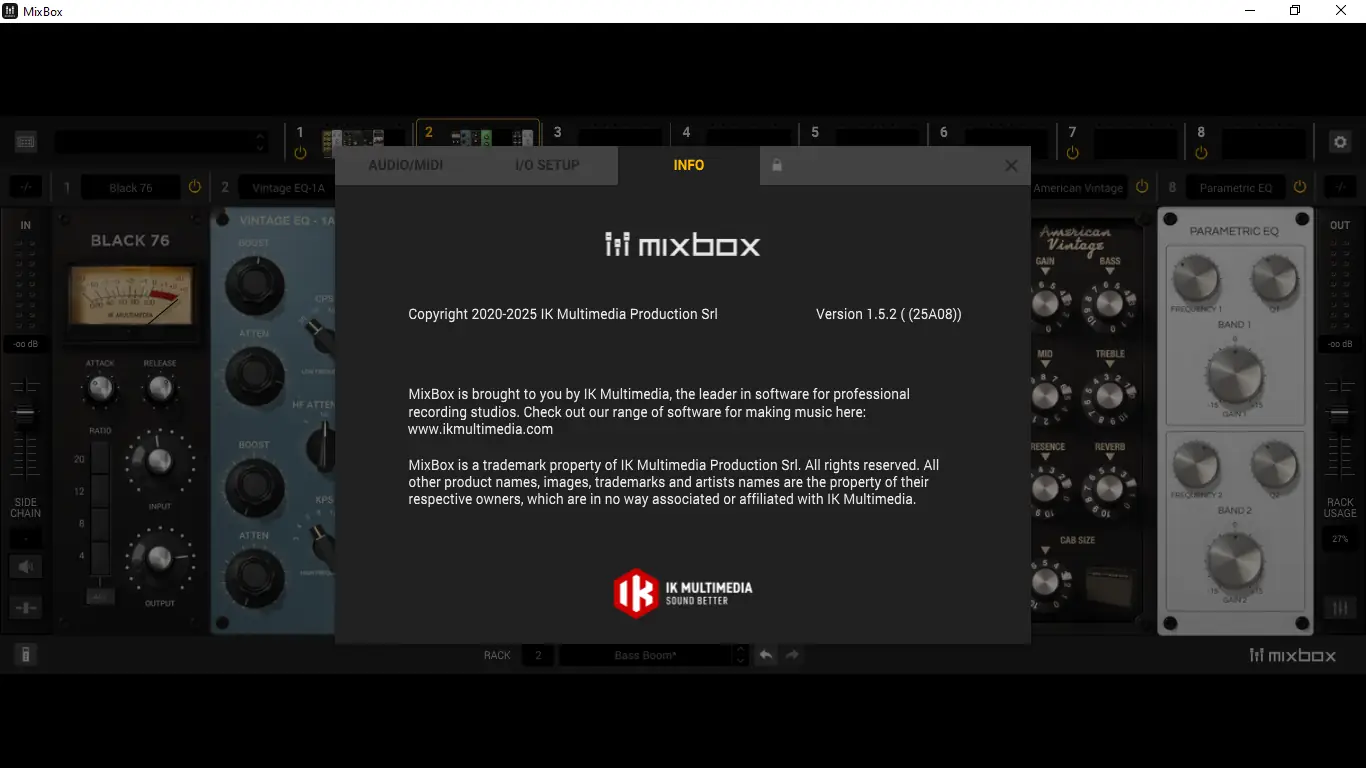Viewport: 1366px width, 768px height.
Task: Click the stepper arrows on the top preset field
Action: (x=261, y=142)
